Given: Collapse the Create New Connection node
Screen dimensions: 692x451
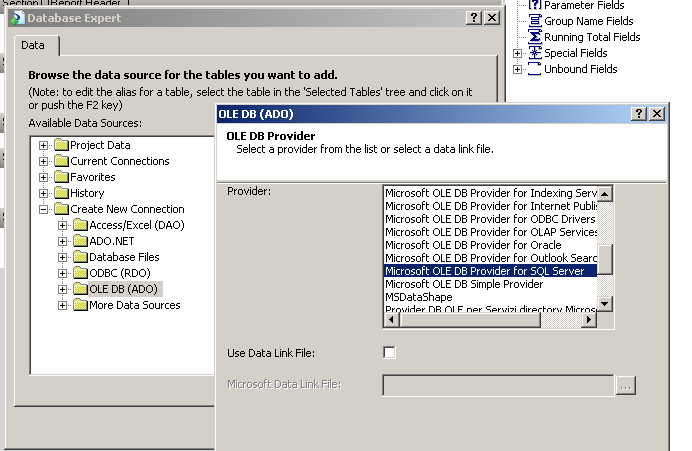Looking at the screenshot, I should 43,209.
